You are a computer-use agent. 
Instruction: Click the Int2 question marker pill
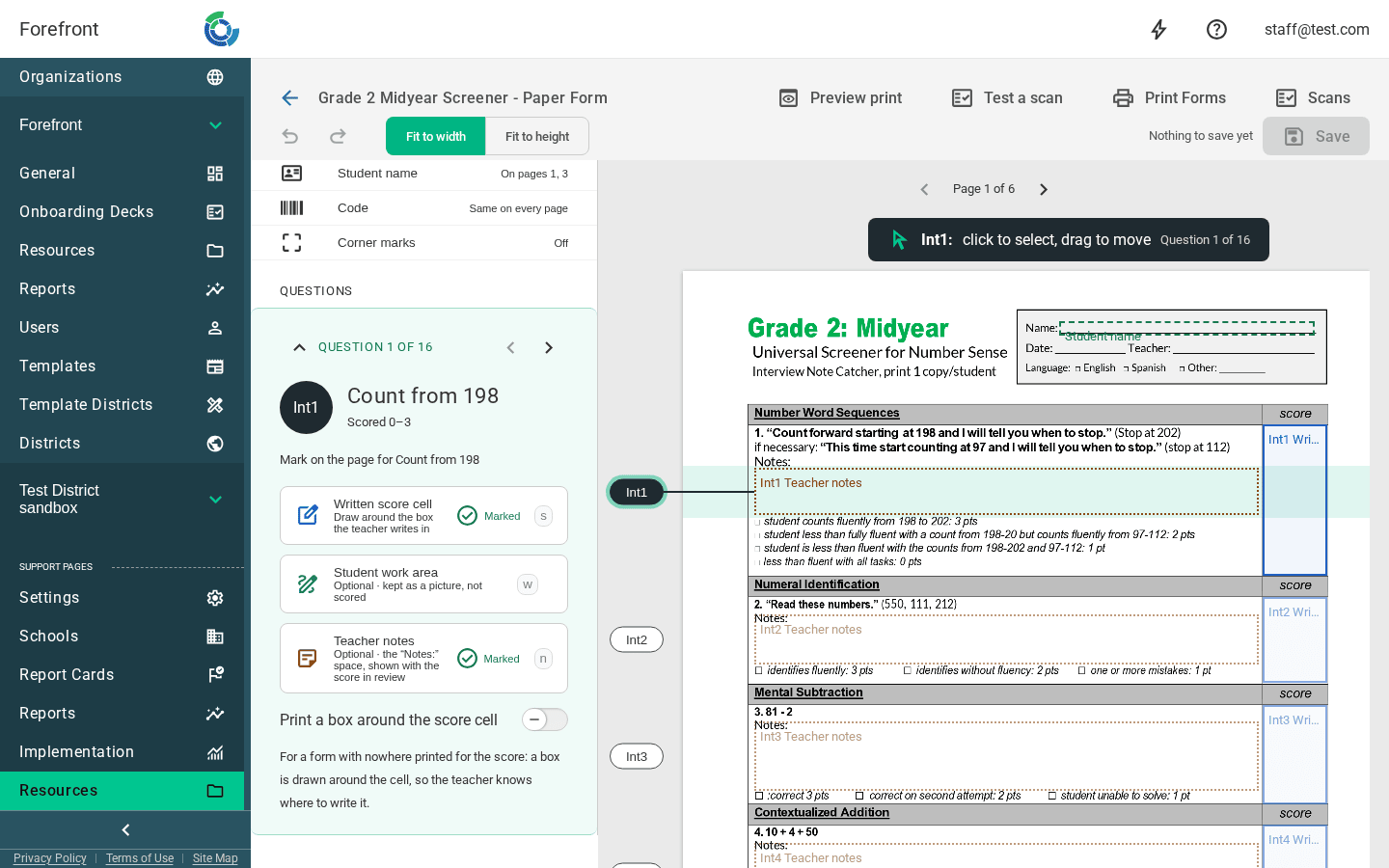point(637,639)
